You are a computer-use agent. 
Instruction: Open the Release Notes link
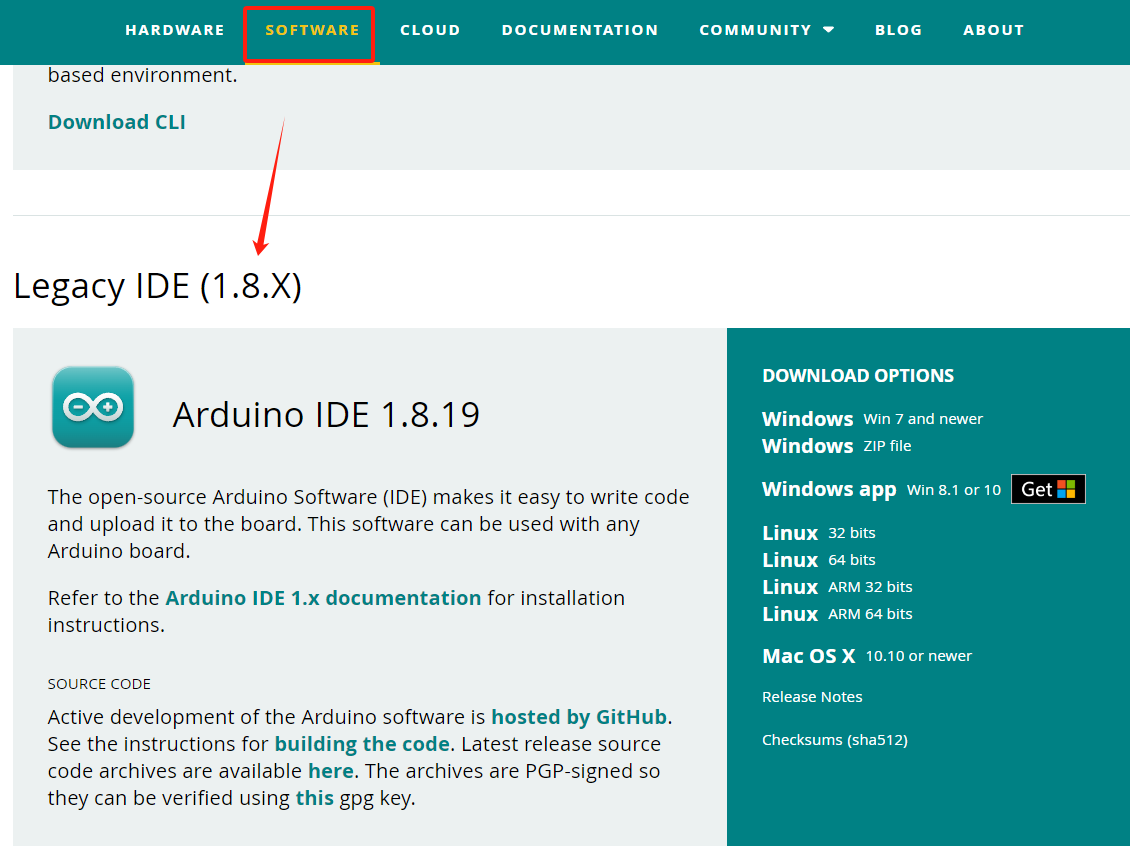point(812,697)
